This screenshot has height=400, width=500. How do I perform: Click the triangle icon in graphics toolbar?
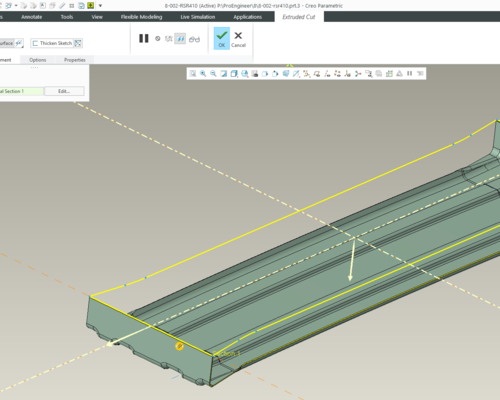399,74
